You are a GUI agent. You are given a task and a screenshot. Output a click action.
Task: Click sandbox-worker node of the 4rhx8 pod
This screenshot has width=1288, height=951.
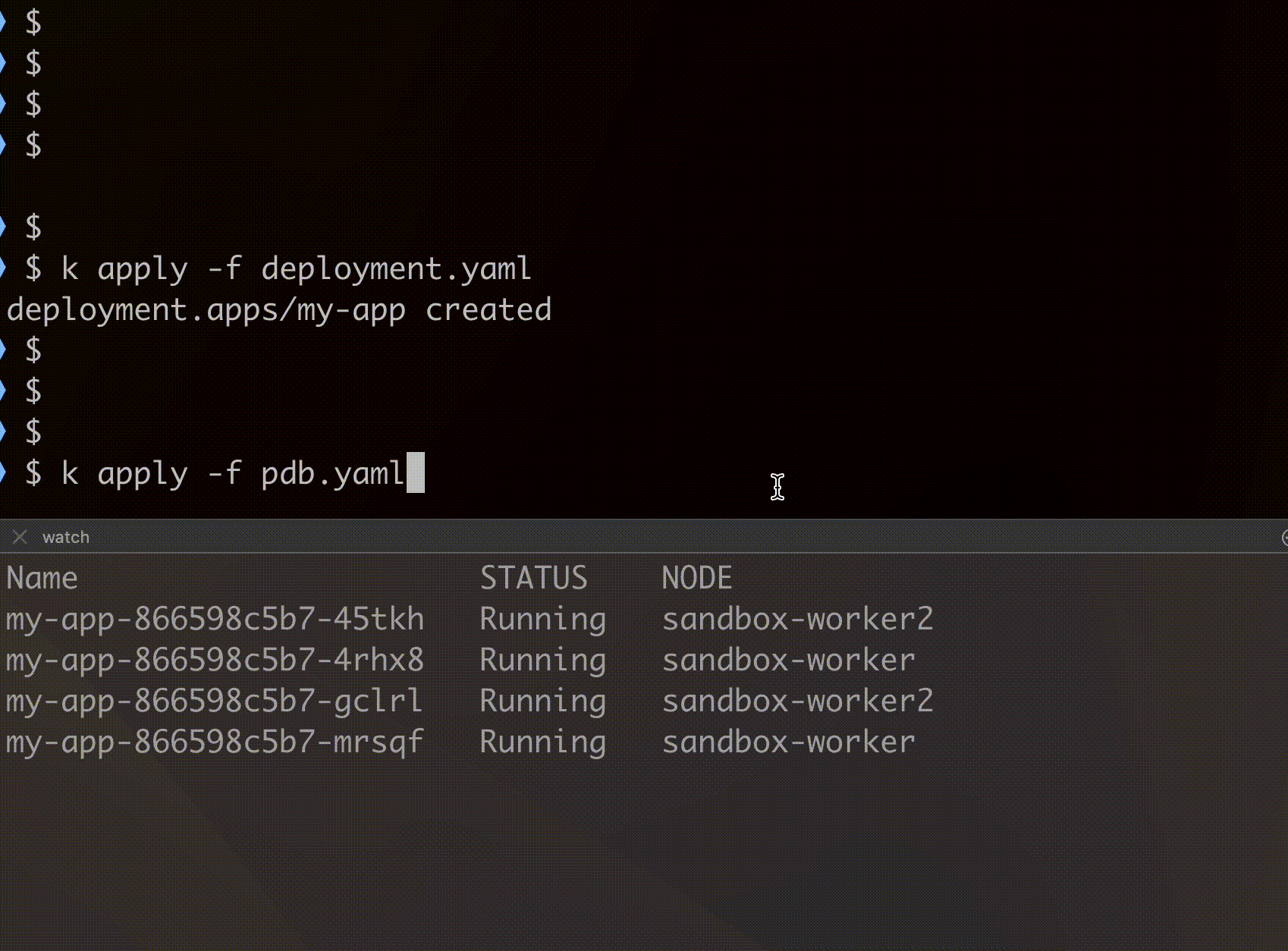(787, 660)
